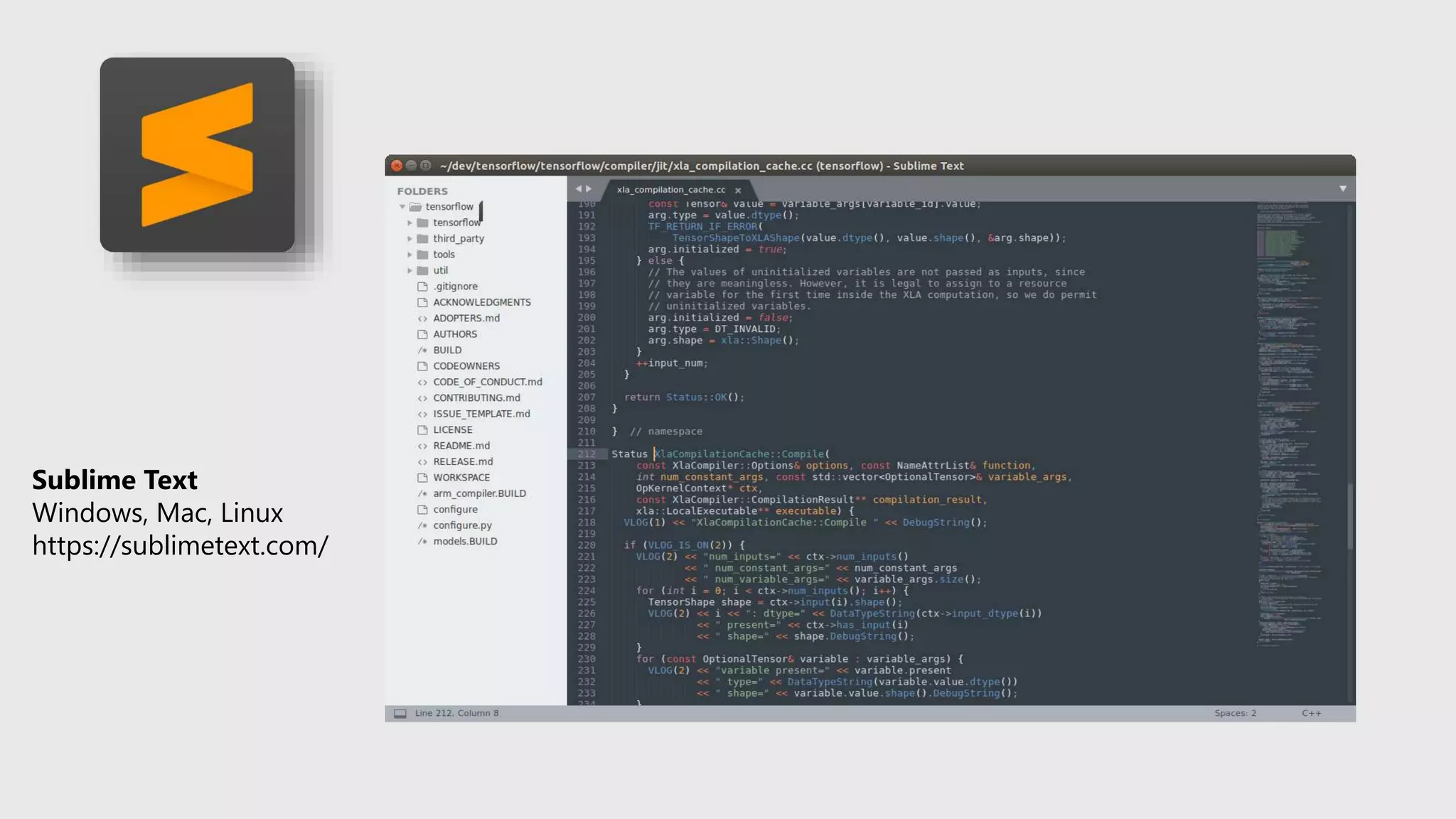The width and height of the screenshot is (1456, 819).
Task: Click the BUILD file comment-style icon
Action: pyautogui.click(x=422, y=350)
